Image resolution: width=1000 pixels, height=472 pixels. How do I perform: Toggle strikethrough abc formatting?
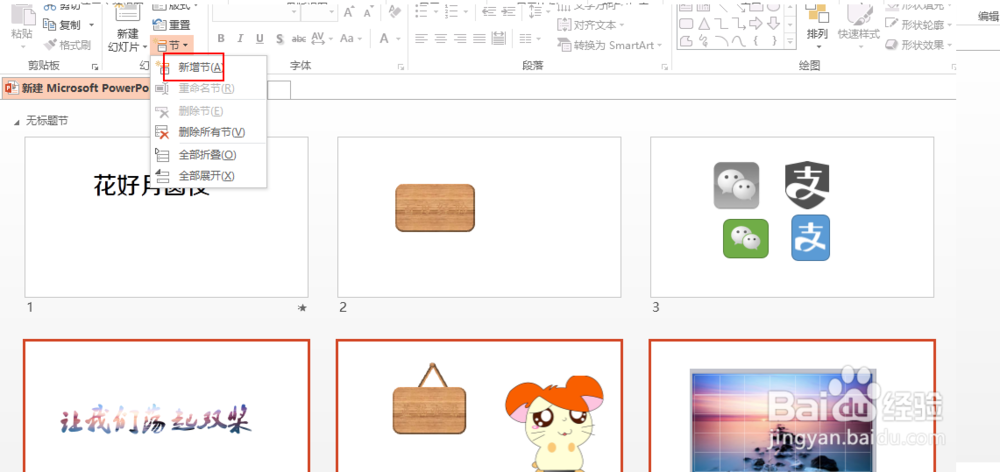[x=298, y=39]
